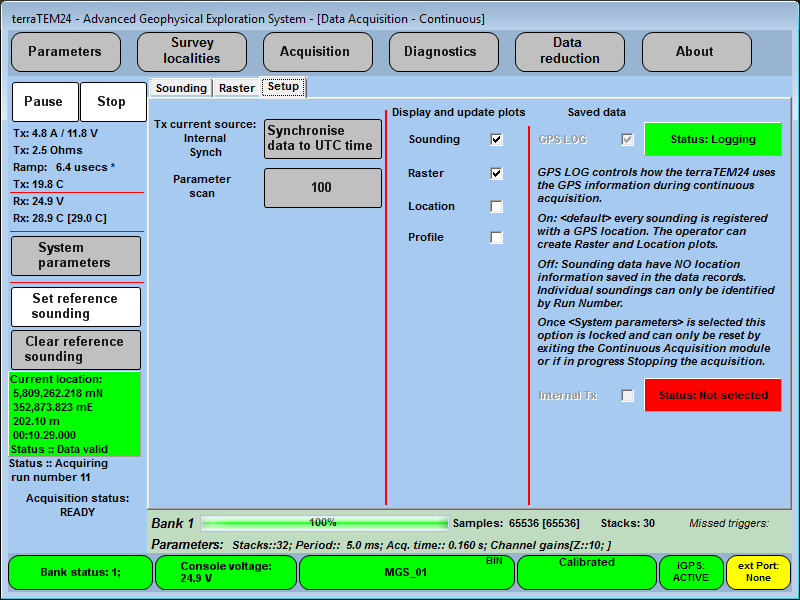Click the Console voltage 24.9 V indicator
The image size is (800, 600).
(x=226, y=572)
